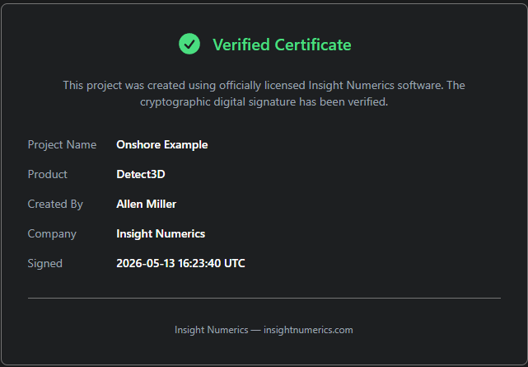Viewport: 528px width, 367px height.
Task: Click the licensed software description paragraph
Action: (x=264, y=94)
